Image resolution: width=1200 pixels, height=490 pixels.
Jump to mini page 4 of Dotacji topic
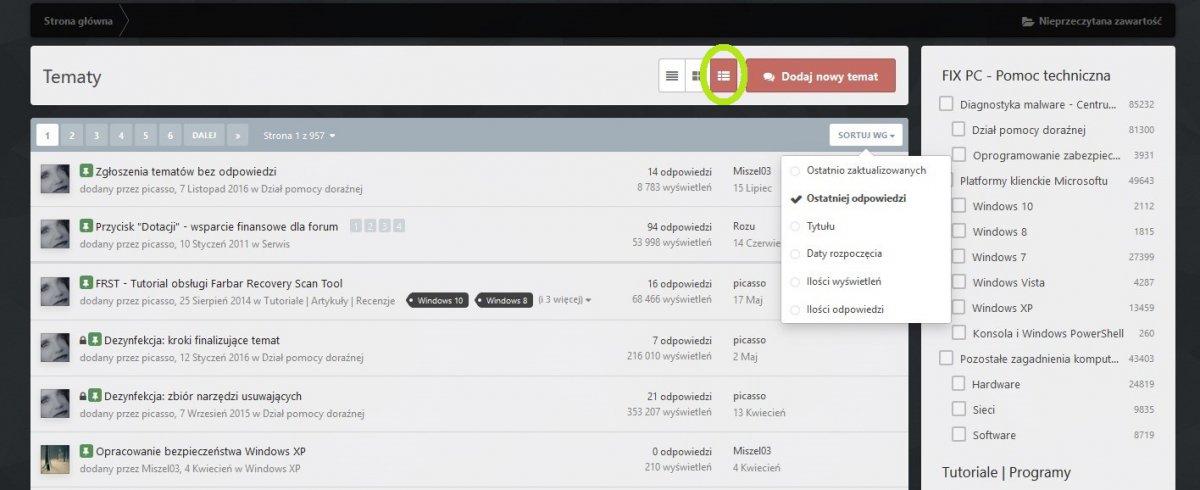(399, 227)
